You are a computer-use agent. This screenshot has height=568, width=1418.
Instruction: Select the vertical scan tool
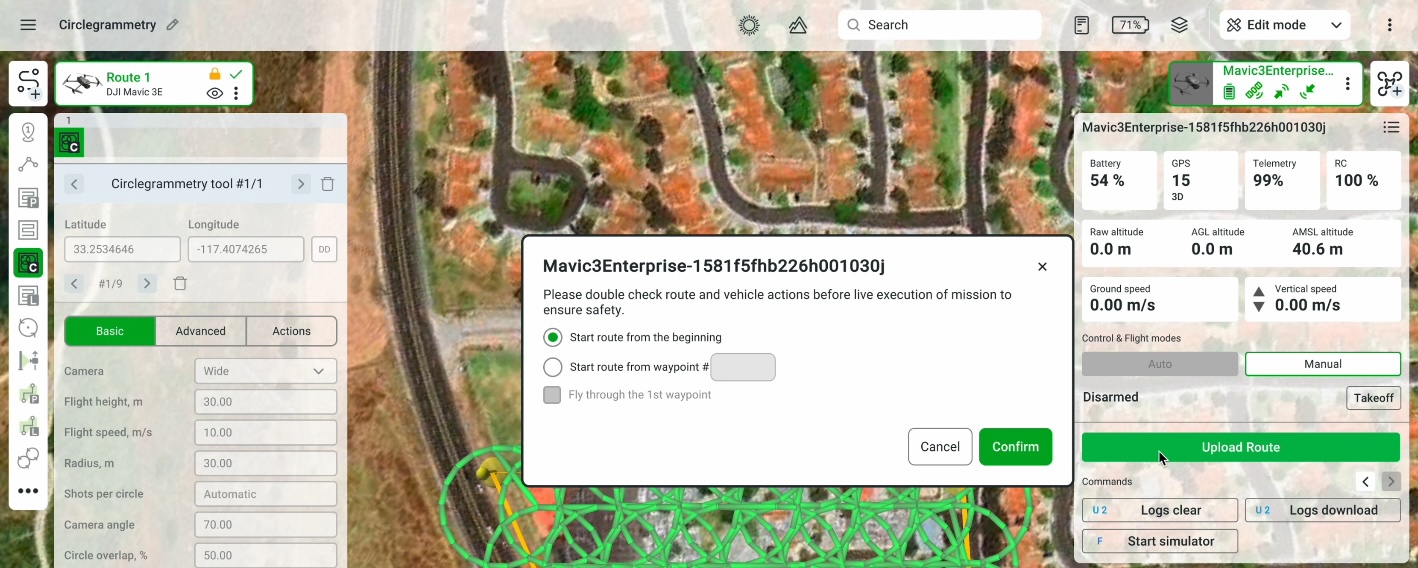tap(28, 361)
